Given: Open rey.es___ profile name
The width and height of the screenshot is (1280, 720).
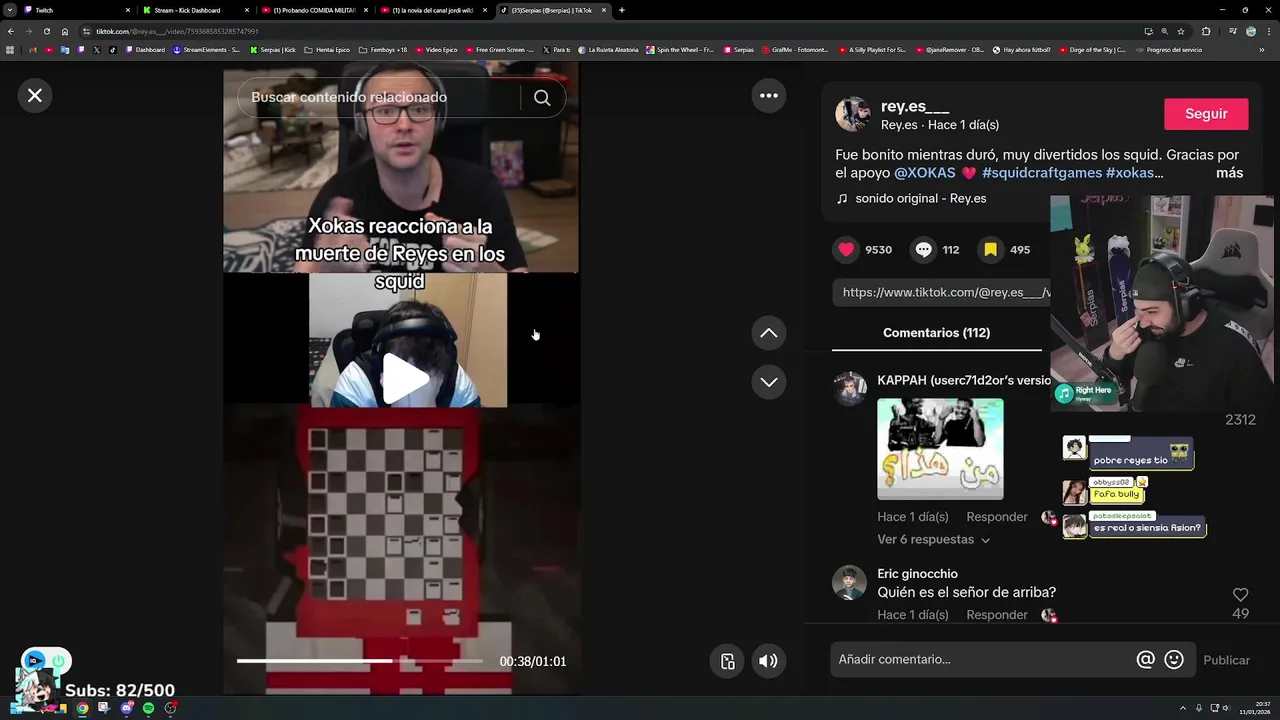Looking at the screenshot, I should coord(915,107).
